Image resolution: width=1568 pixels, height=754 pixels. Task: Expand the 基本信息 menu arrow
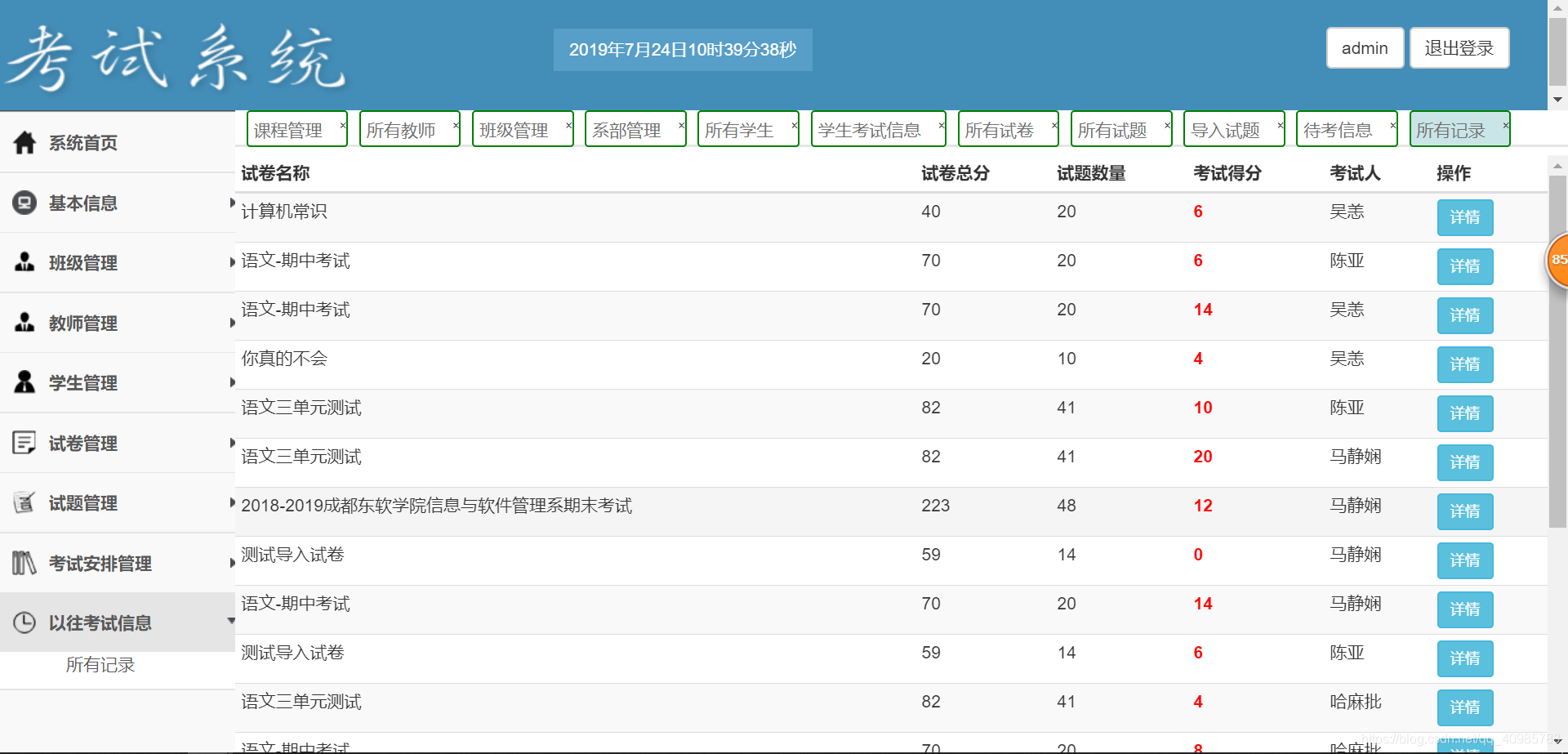point(232,203)
